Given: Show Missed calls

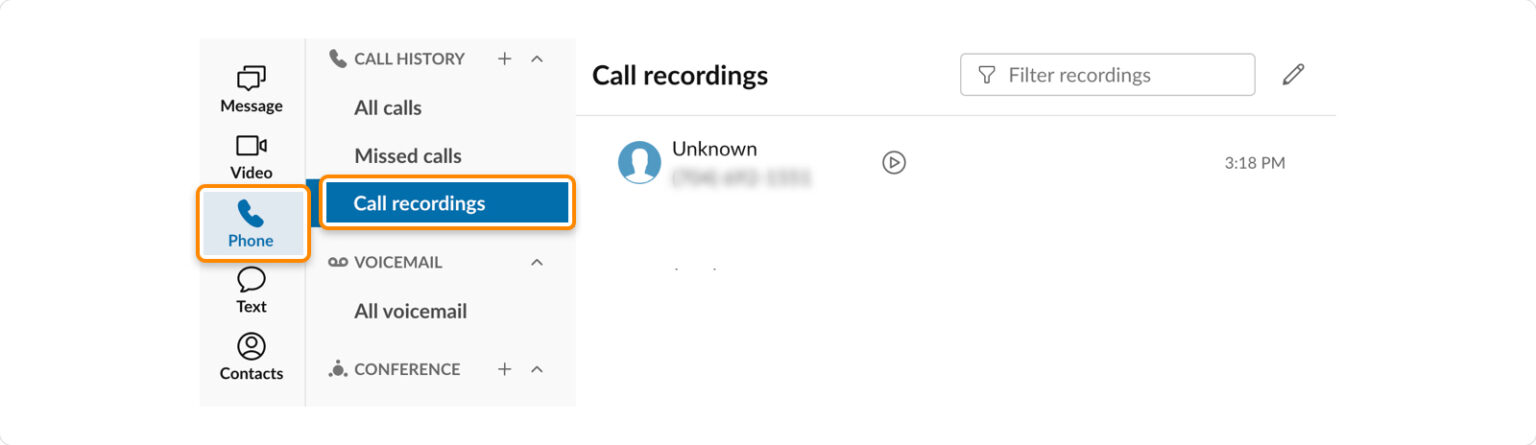Looking at the screenshot, I should 408,156.
